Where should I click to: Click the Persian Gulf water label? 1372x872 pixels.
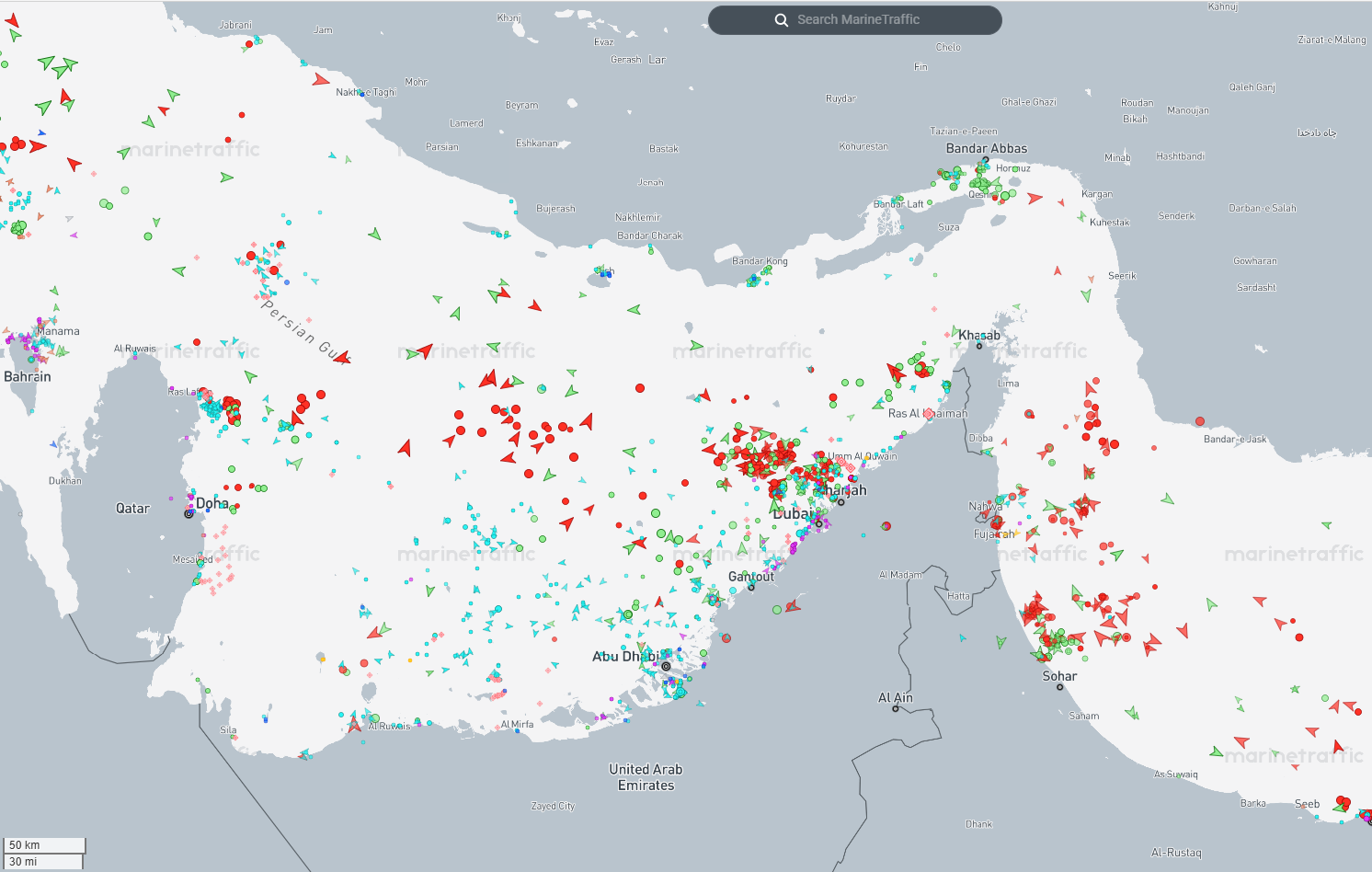[305, 331]
